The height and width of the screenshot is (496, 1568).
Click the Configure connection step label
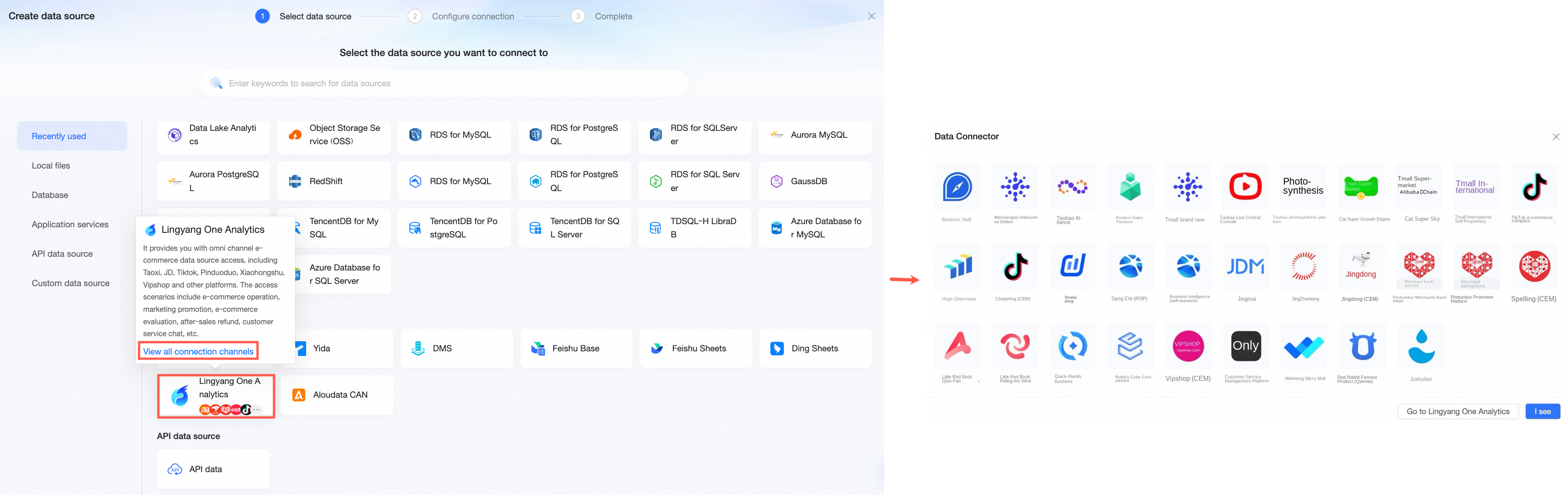pos(473,17)
